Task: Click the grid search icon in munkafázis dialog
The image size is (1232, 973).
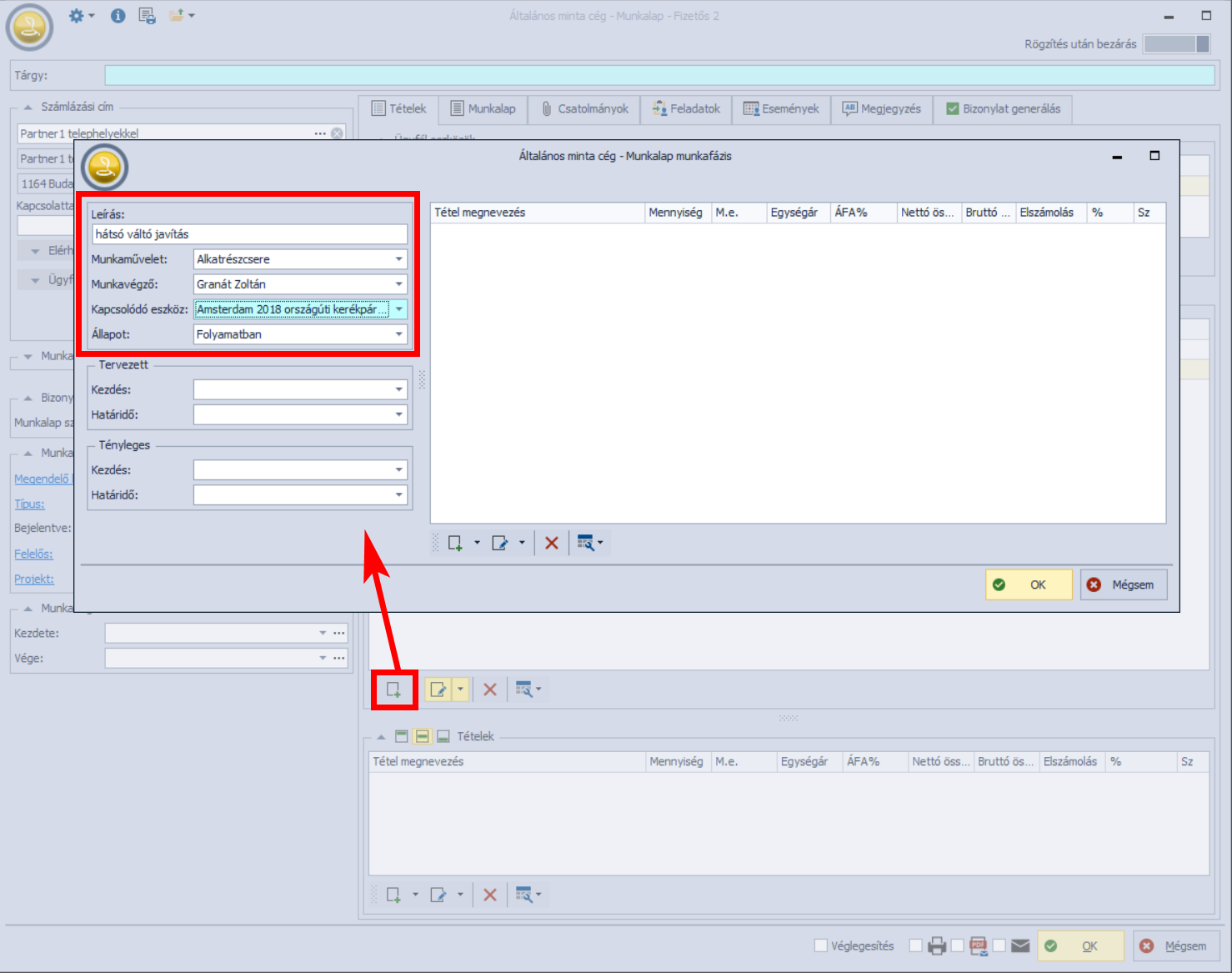Action: [x=586, y=544]
